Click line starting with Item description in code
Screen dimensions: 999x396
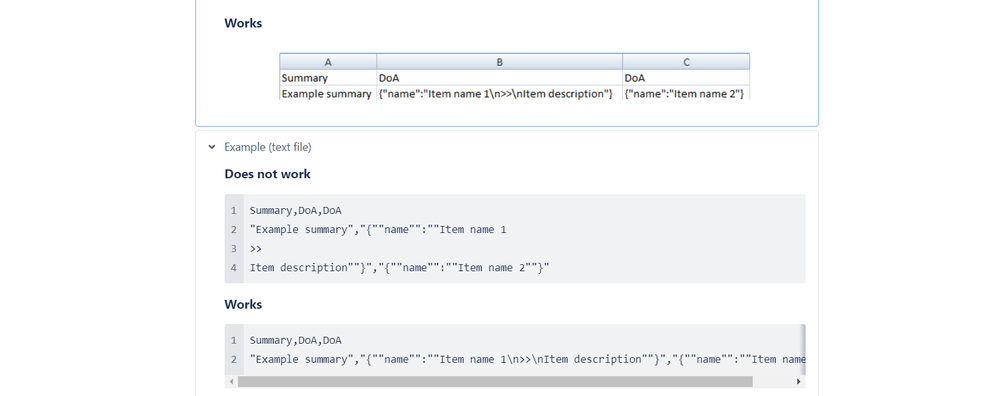pyautogui.click(x=399, y=267)
